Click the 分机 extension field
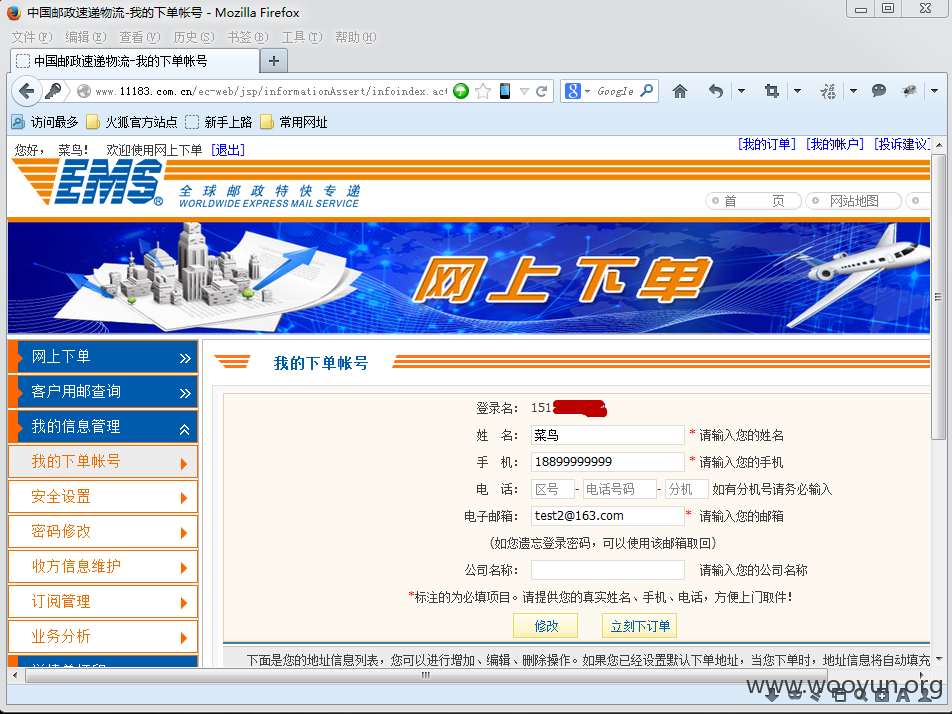This screenshot has width=952, height=714. point(687,489)
